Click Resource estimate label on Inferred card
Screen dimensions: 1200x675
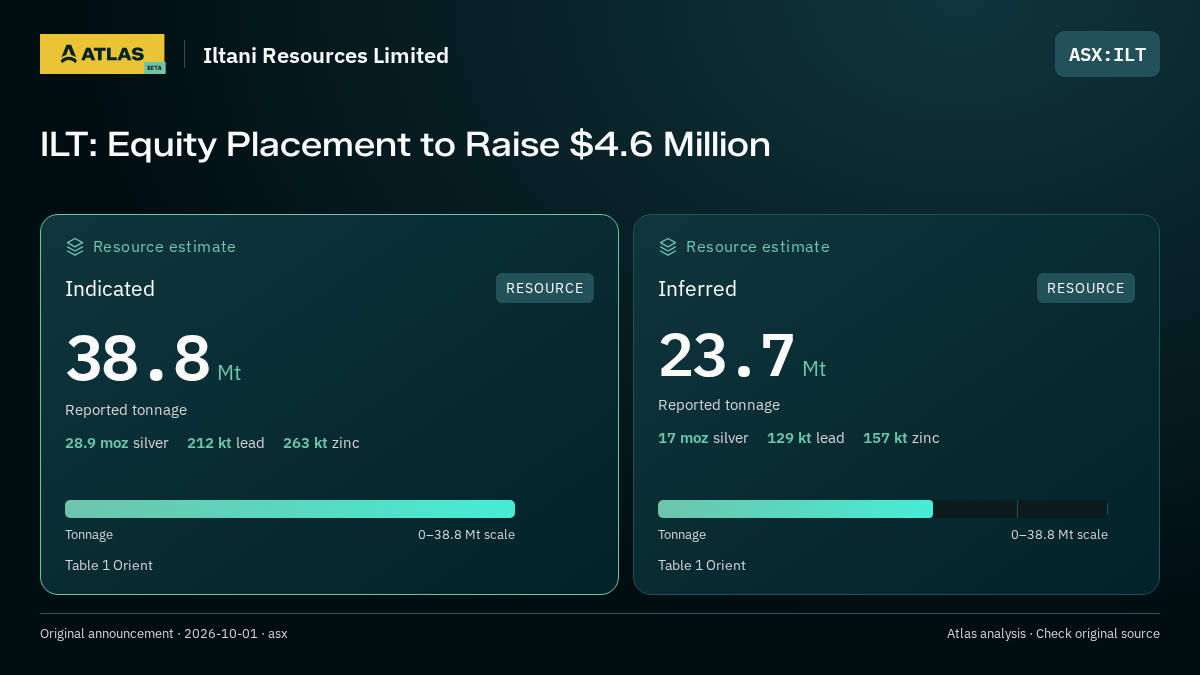click(757, 247)
